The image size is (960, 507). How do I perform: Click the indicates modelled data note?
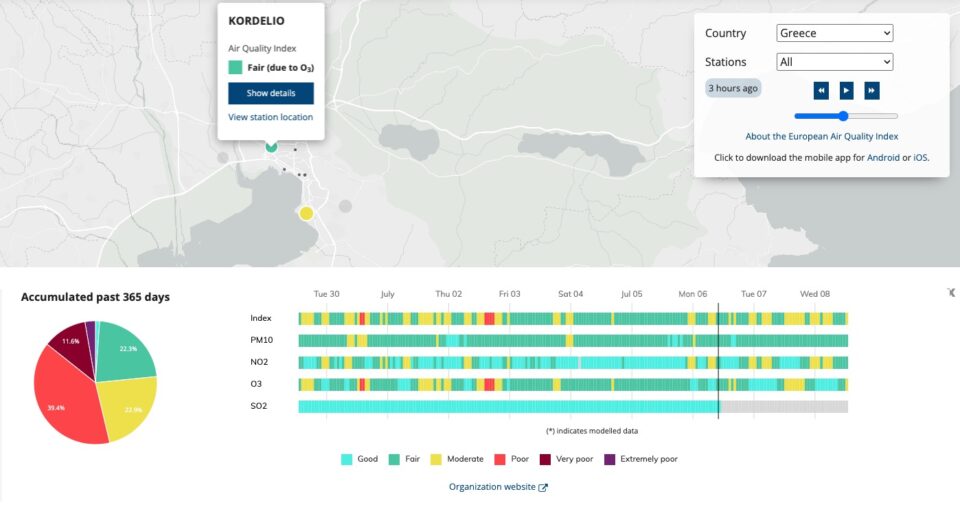click(592, 431)
